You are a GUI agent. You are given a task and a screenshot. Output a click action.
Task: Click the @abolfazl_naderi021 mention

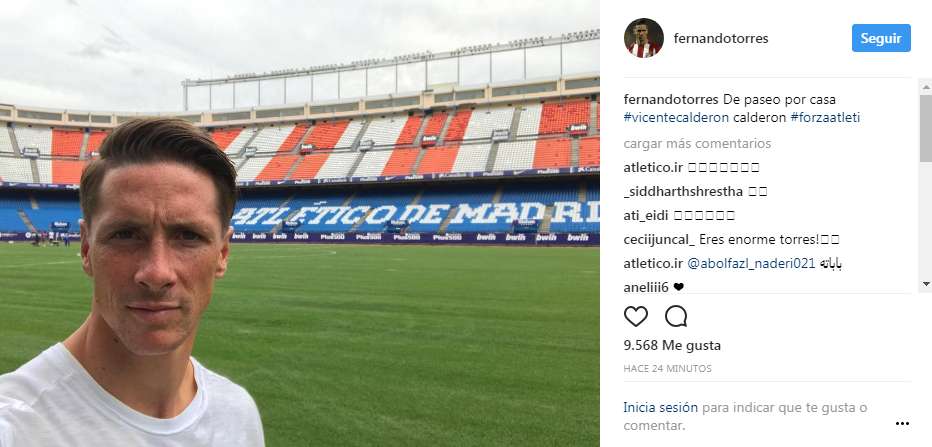click(x=751, y=264)
